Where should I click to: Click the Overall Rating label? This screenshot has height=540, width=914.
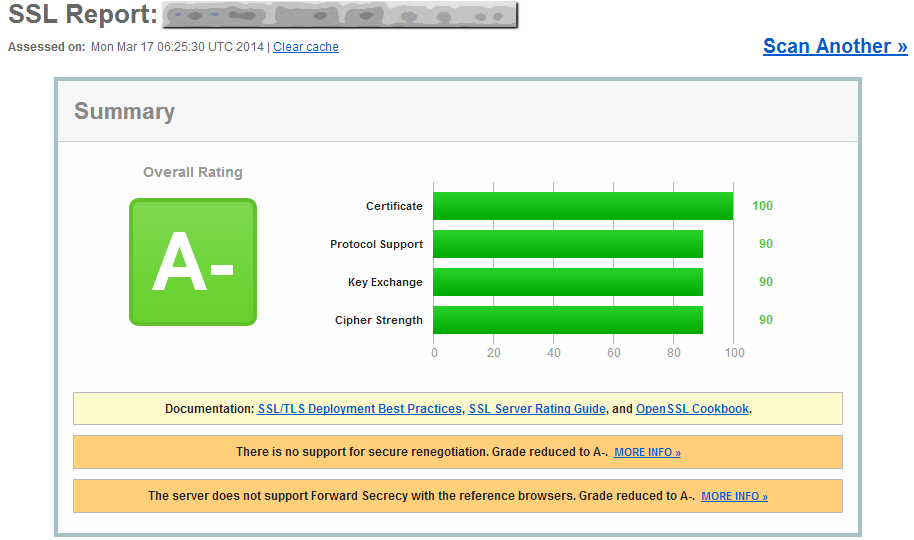(193, 172)
